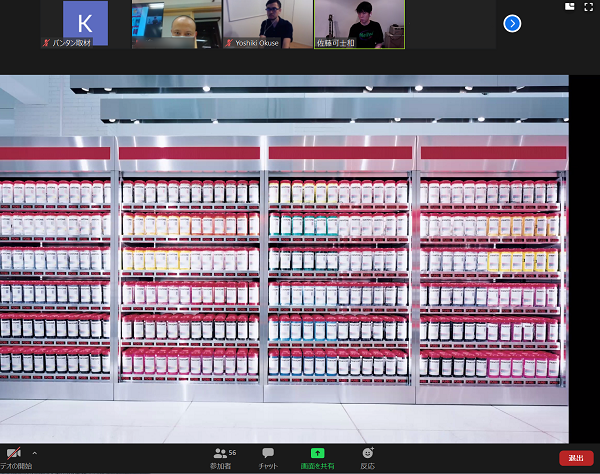The image size is (600, 474).
Task: Click the muted mic icon on パンタン取材 tile
Action: tap(46, 44)
